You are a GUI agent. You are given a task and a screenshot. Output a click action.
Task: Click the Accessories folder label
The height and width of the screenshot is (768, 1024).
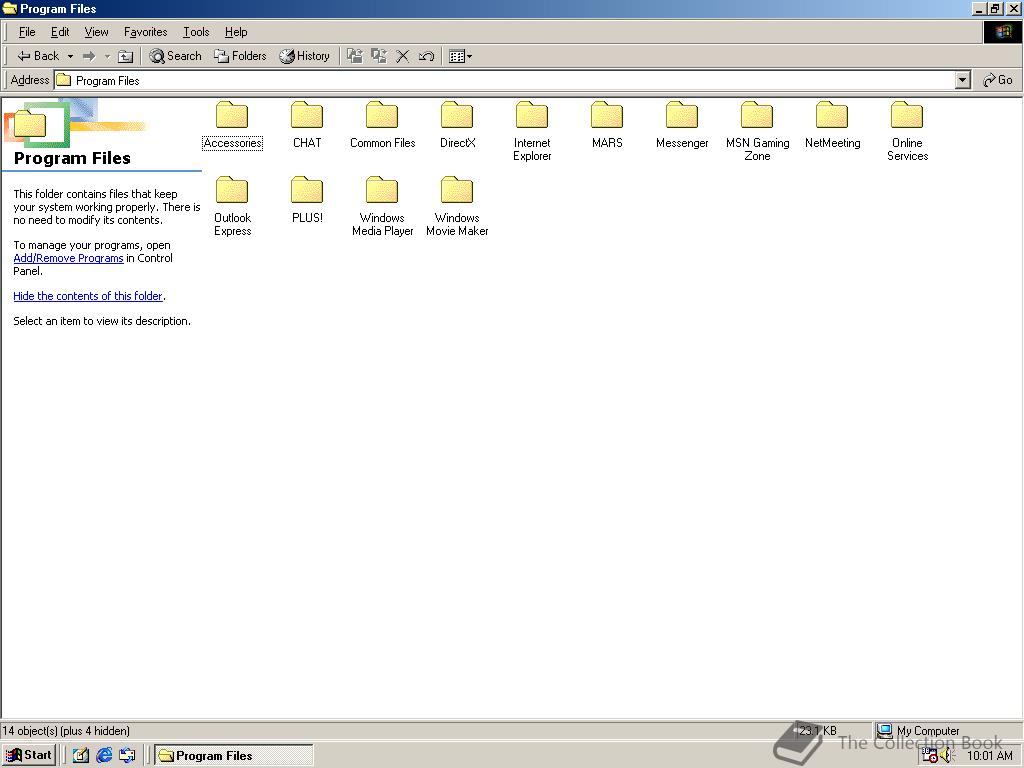coord(232,143)
